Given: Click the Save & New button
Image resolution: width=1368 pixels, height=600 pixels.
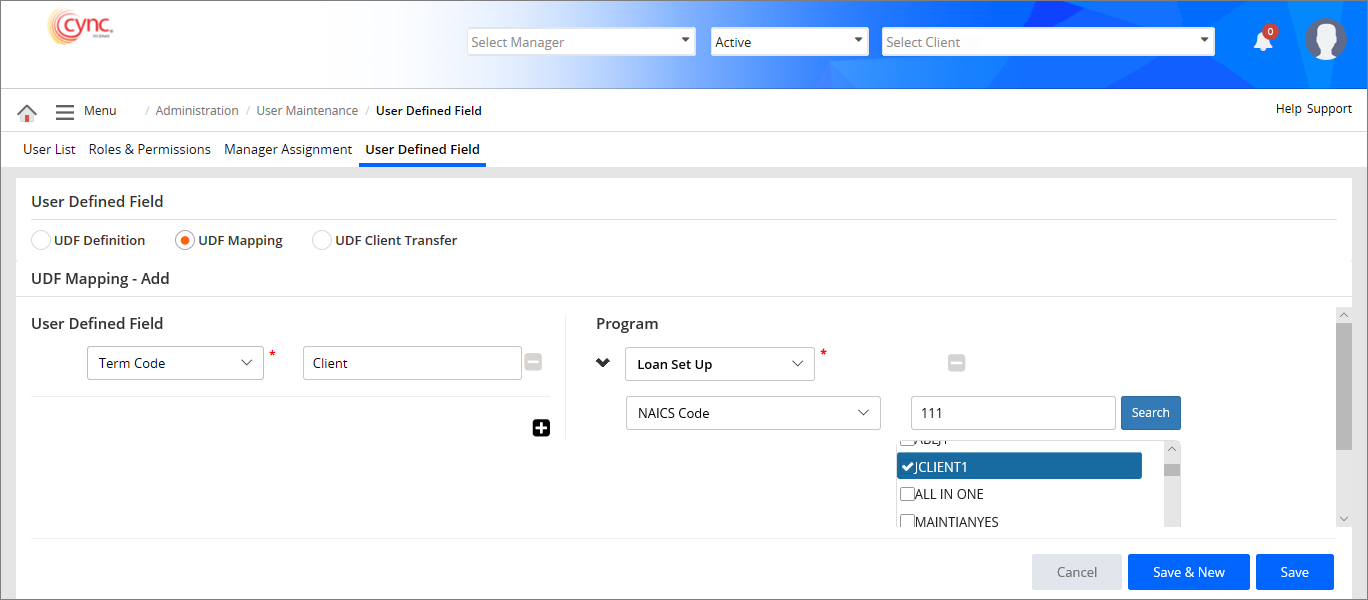Looking at the screenshot, I should [1188, 572].
